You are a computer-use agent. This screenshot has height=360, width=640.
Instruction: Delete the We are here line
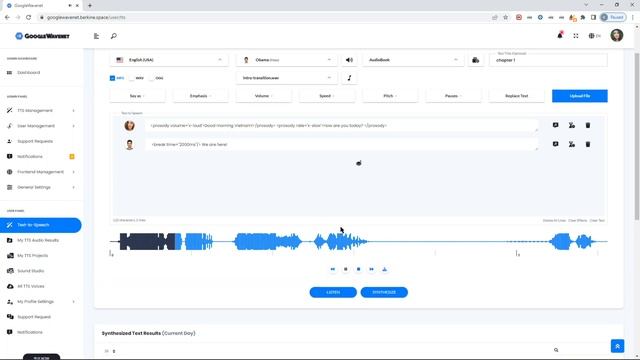coord(588,144)
